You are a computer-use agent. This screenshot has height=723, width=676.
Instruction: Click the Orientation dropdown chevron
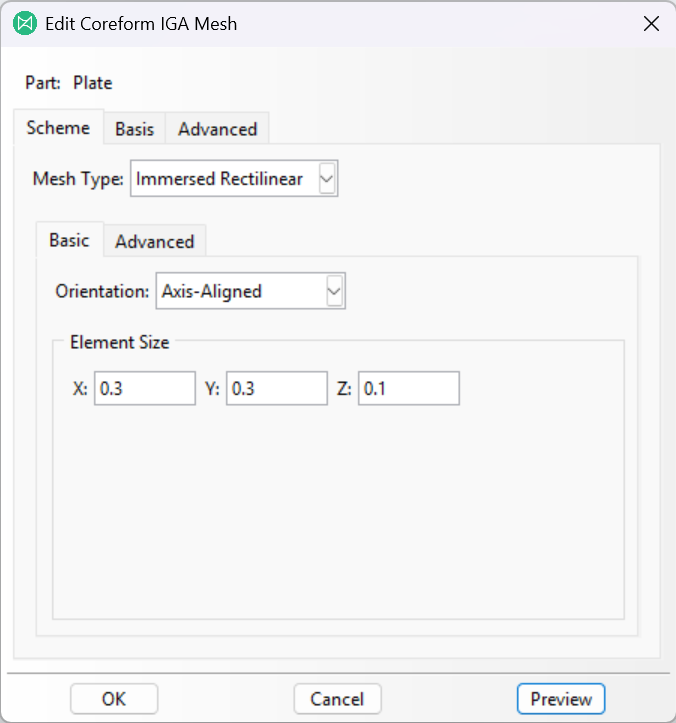(334, 291)
